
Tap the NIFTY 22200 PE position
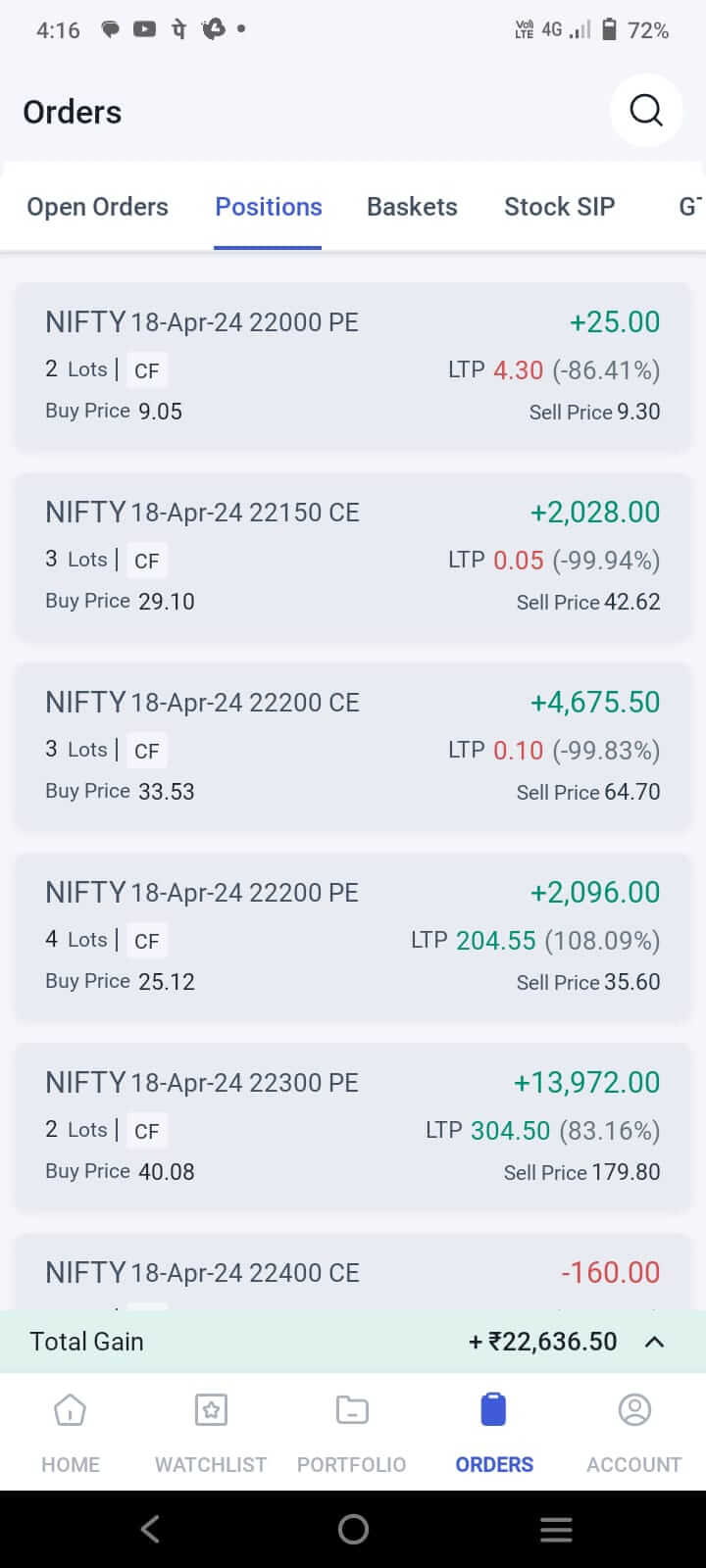[352, 937]
